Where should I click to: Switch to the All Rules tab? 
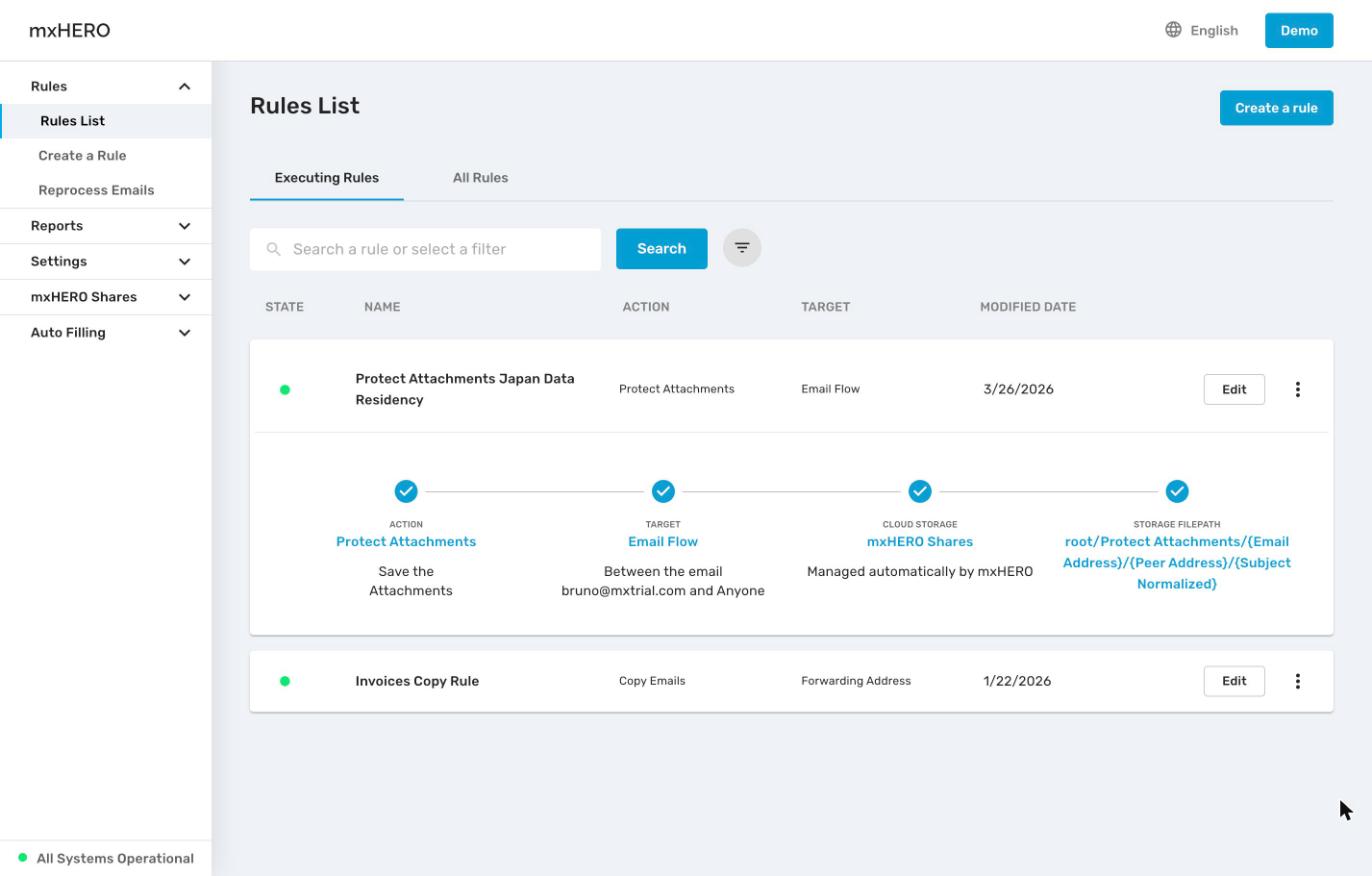pos(480,178)
